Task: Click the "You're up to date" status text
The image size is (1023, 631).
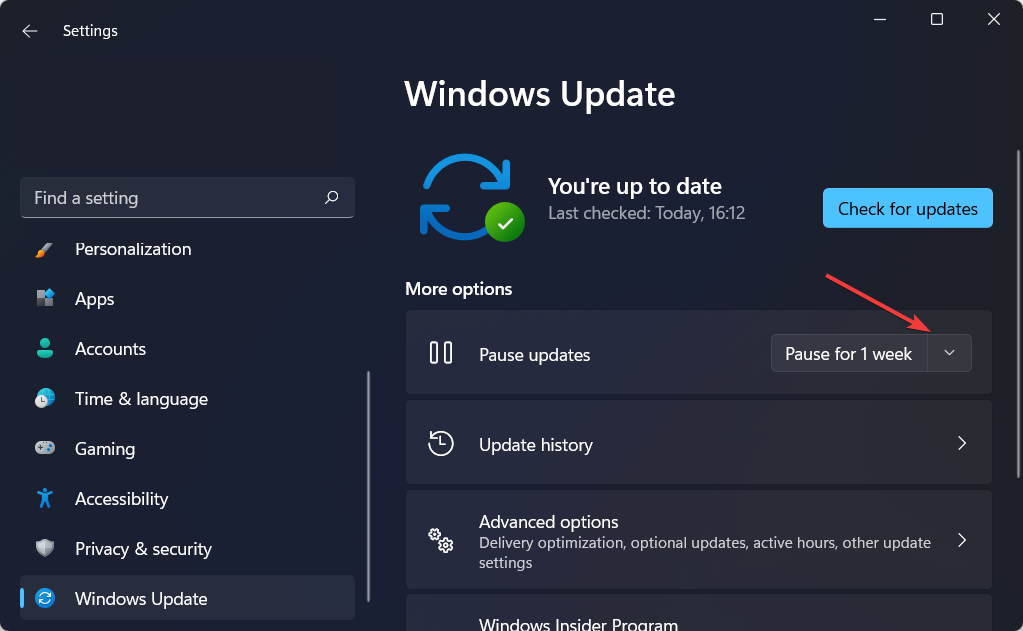Action: (635, 186)
